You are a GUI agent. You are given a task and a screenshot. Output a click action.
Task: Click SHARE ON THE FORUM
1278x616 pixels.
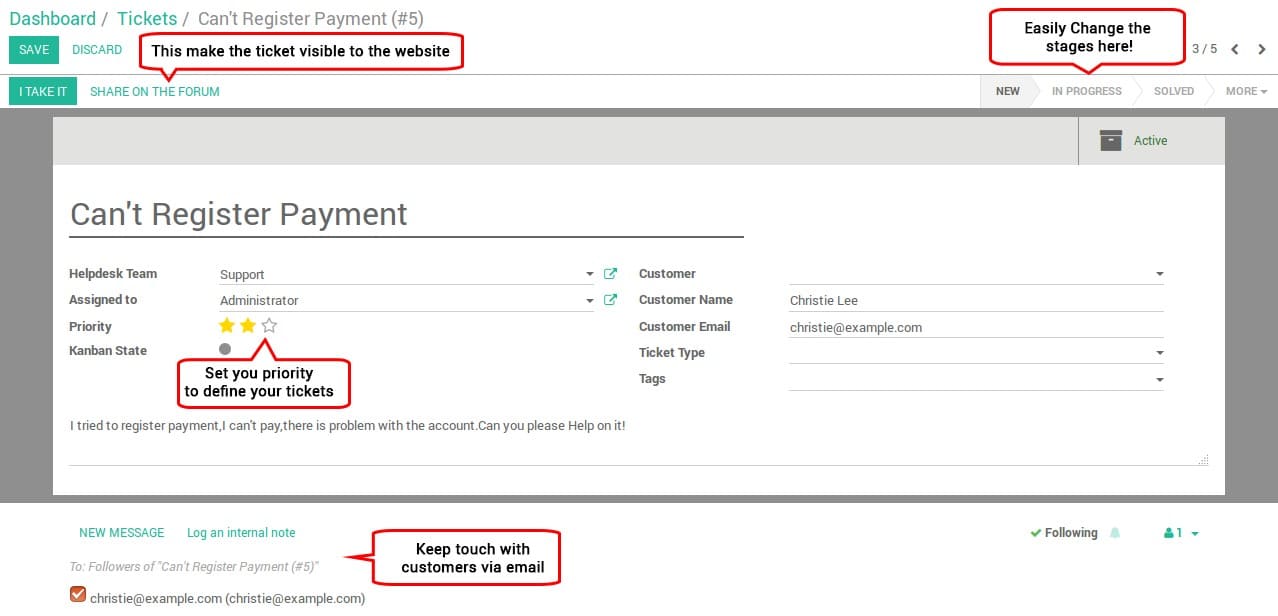(154, 91)
